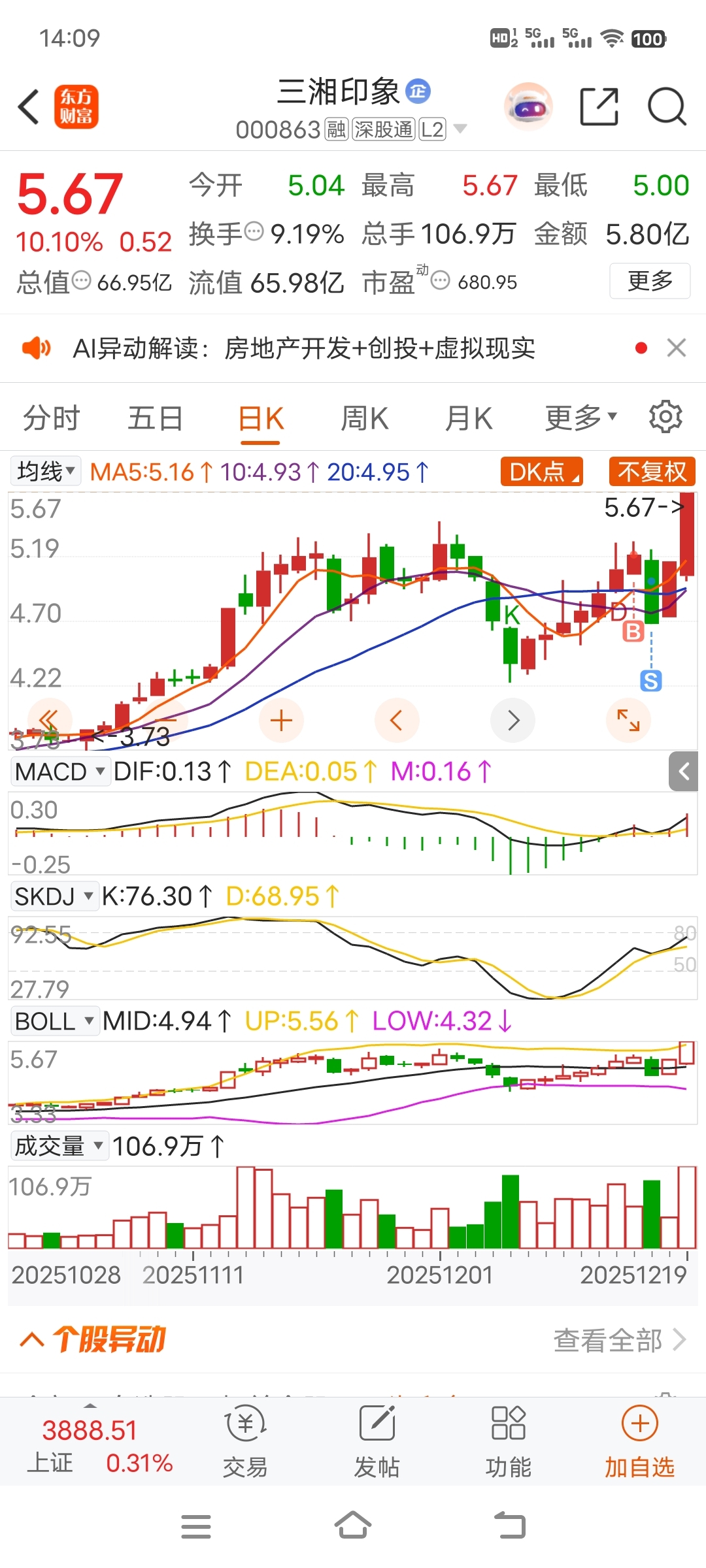Toggle 不复权 adjustment mode button
706x1568 pixels.
[x=652, y=471]
